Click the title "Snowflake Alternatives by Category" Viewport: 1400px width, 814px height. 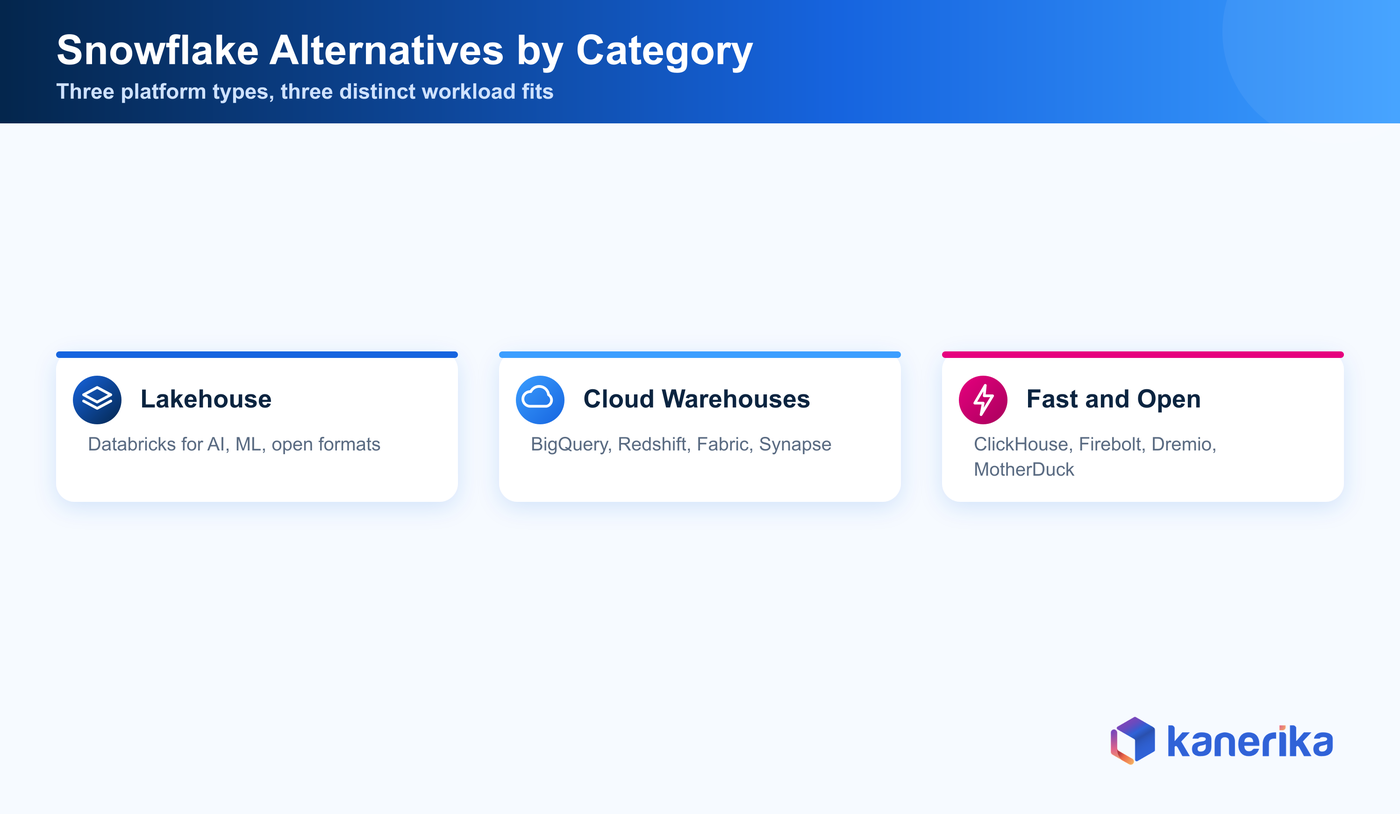click(x=404, y=50)
